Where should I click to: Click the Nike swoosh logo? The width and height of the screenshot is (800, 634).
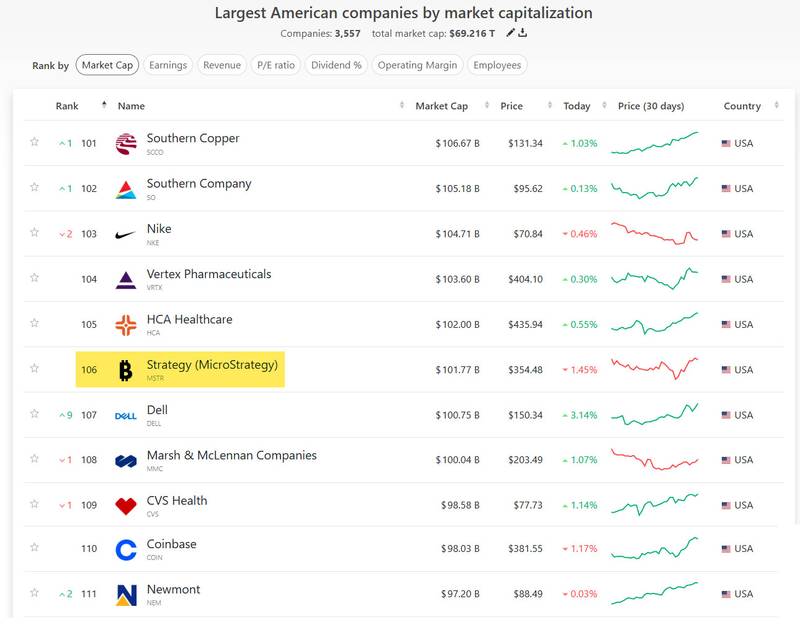pos(126,235)
